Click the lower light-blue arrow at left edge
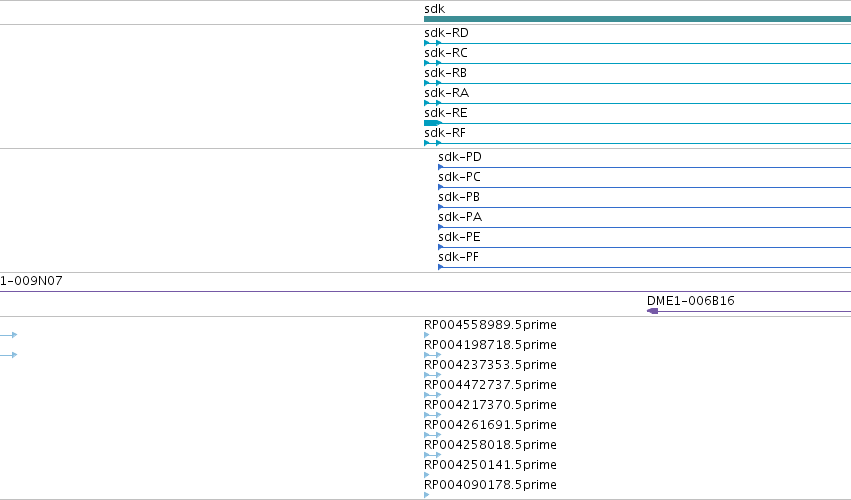 click(x=9, y=355)
